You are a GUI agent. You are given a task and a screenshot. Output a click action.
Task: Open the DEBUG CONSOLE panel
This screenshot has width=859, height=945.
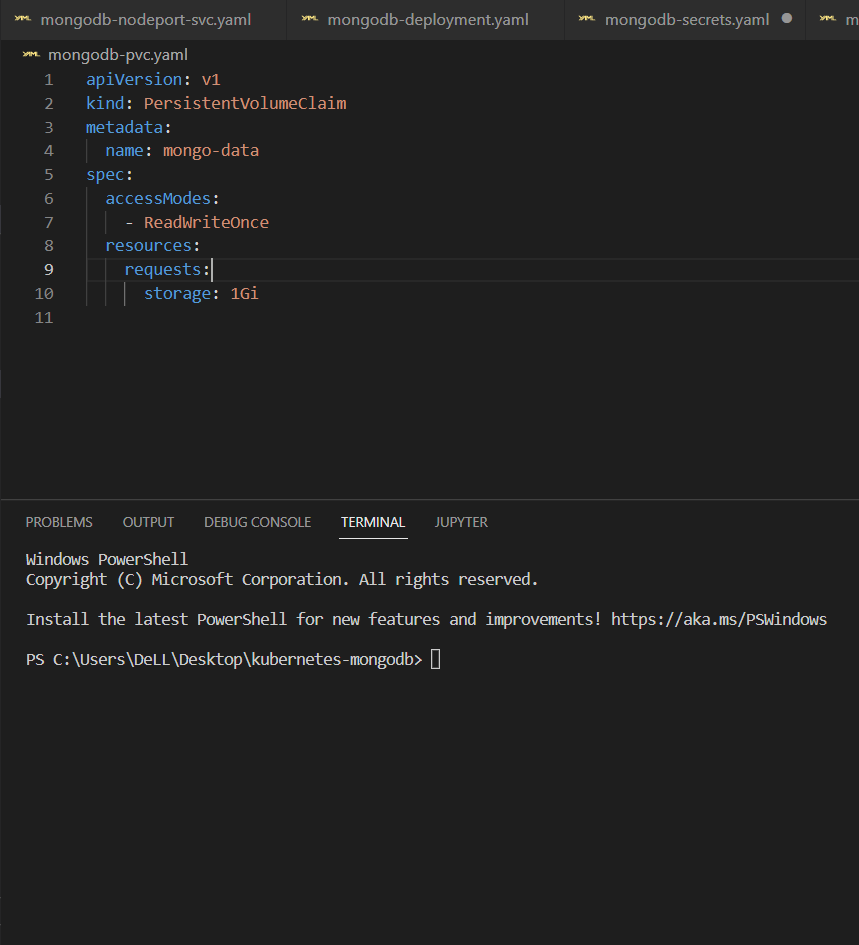[257, 522]
